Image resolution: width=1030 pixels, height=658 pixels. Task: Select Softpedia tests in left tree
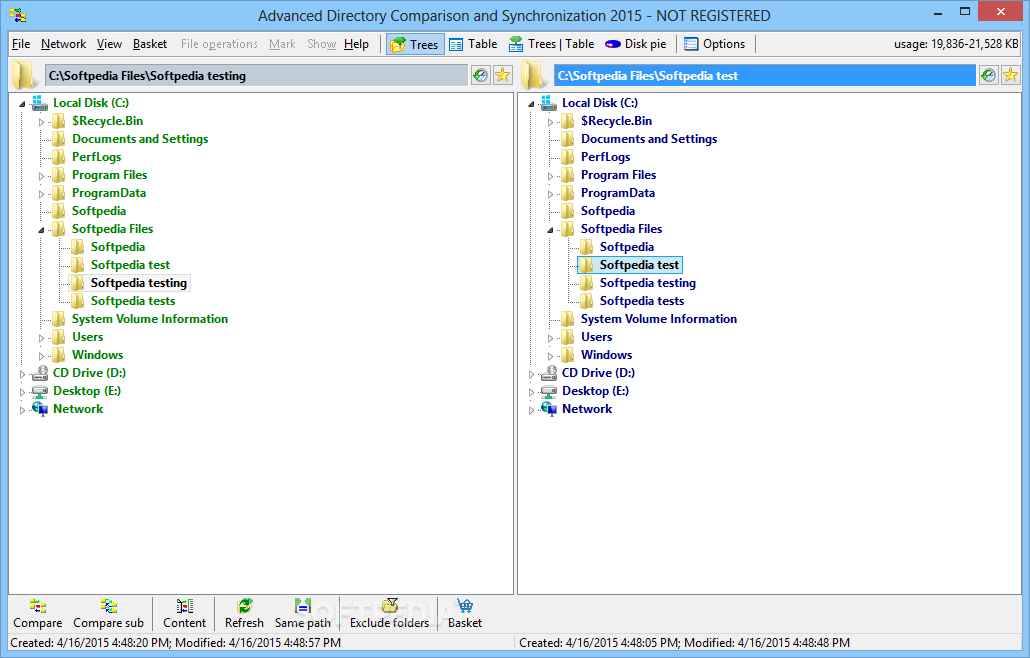point(133,301)
